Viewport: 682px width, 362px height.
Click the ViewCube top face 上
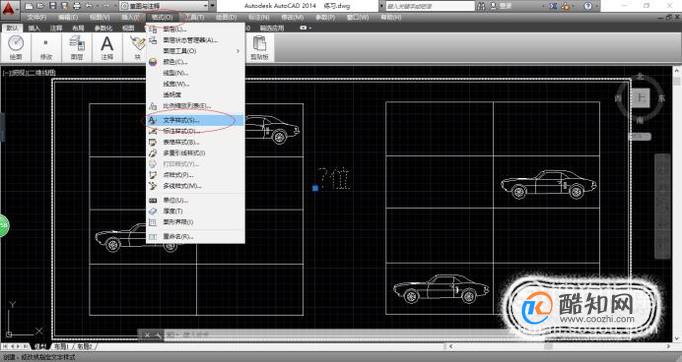[x=640, y=98]
